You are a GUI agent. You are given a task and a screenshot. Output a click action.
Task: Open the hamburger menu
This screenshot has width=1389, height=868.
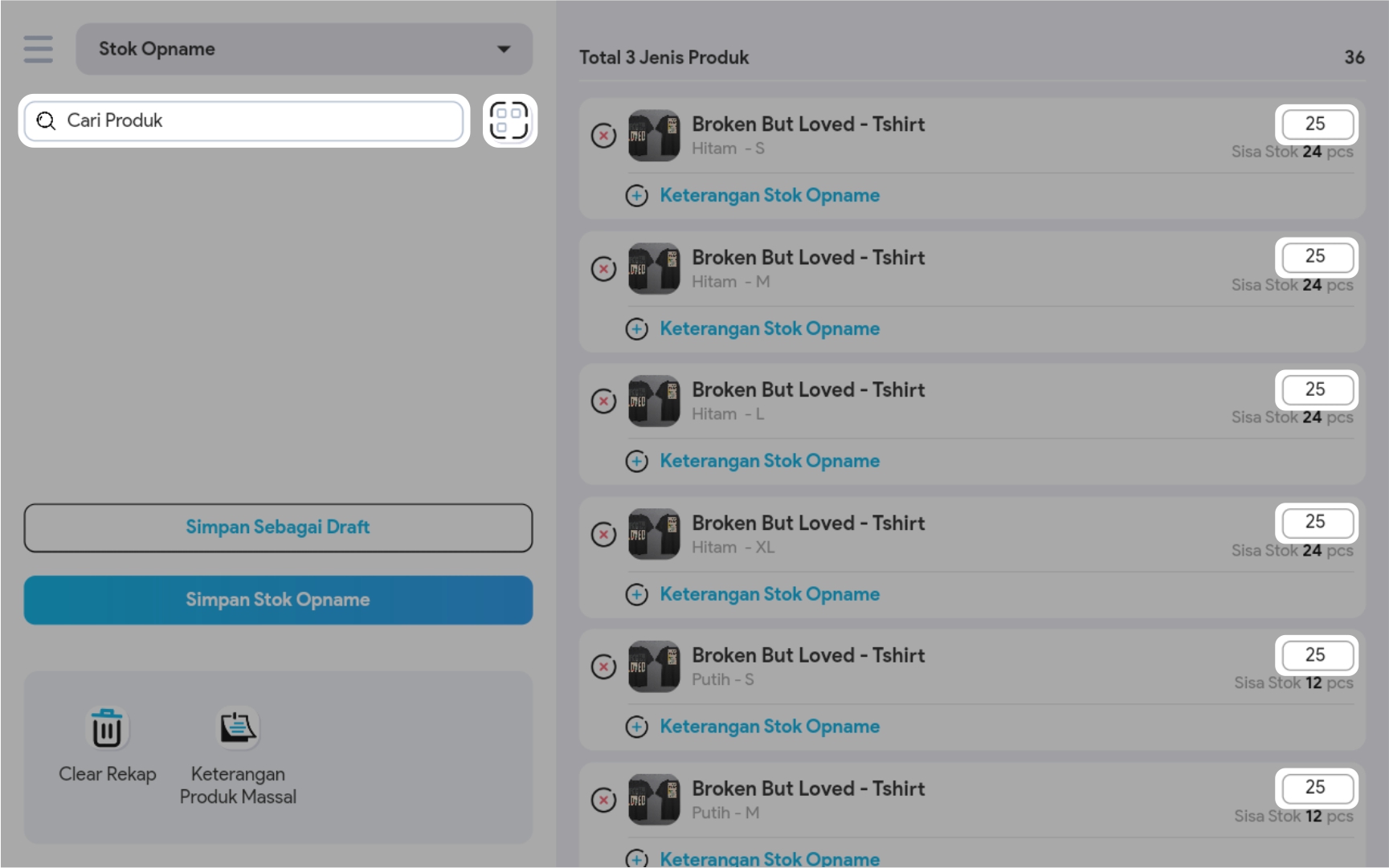pyautogui.click(x=38, y=49)
